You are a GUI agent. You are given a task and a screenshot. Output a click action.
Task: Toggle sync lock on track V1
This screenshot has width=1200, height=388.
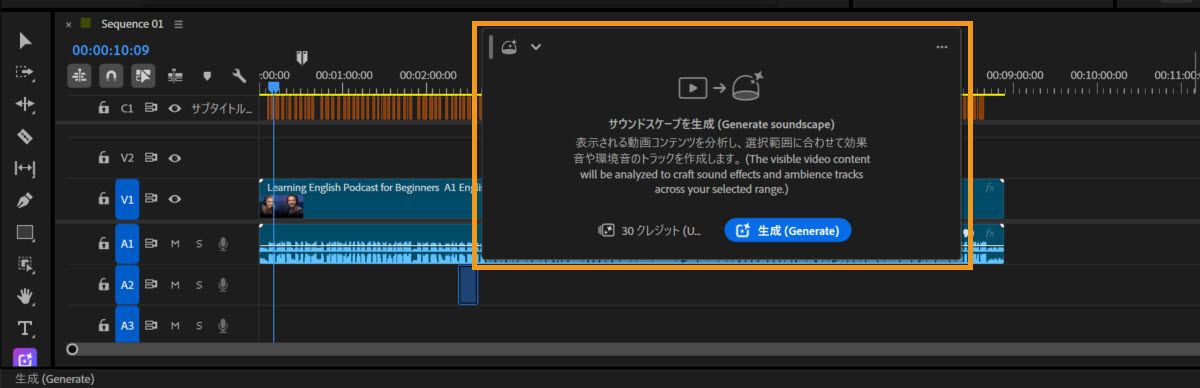click(152, 199)
